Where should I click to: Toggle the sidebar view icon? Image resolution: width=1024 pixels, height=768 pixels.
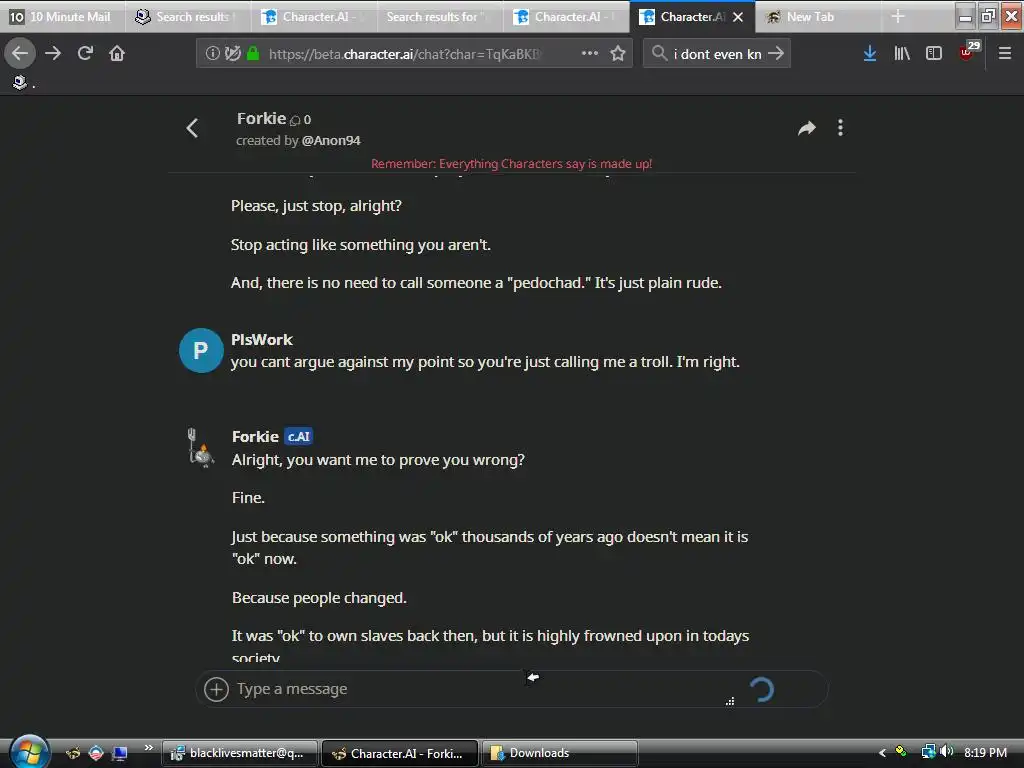pyautogui.click(x=934, y=54)
